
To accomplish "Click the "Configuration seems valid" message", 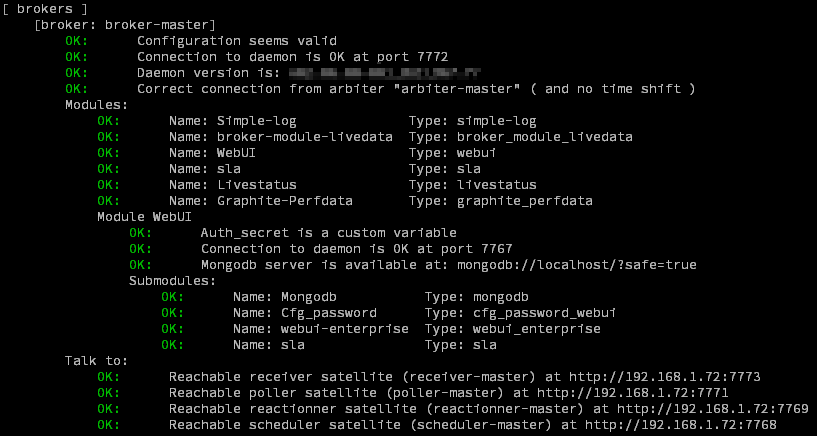I will [x=237, y=41].
